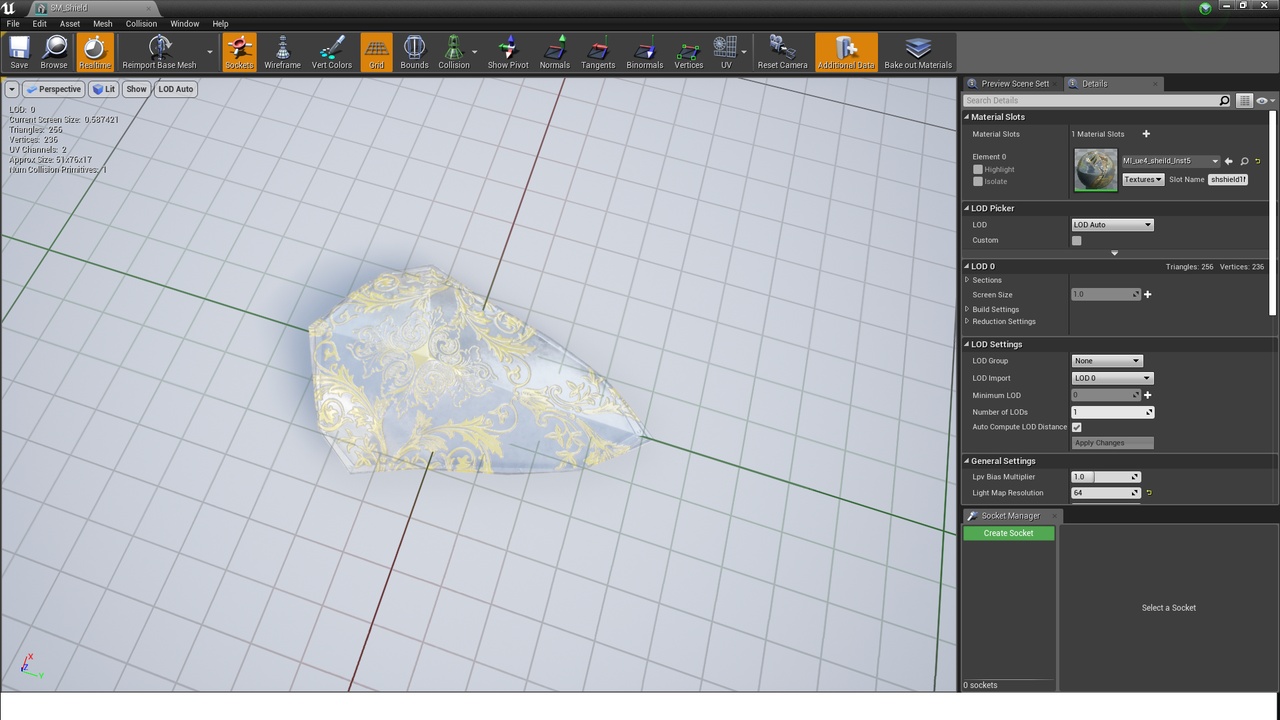Toggle the Bounds display icon

click(x=414, y=52)
